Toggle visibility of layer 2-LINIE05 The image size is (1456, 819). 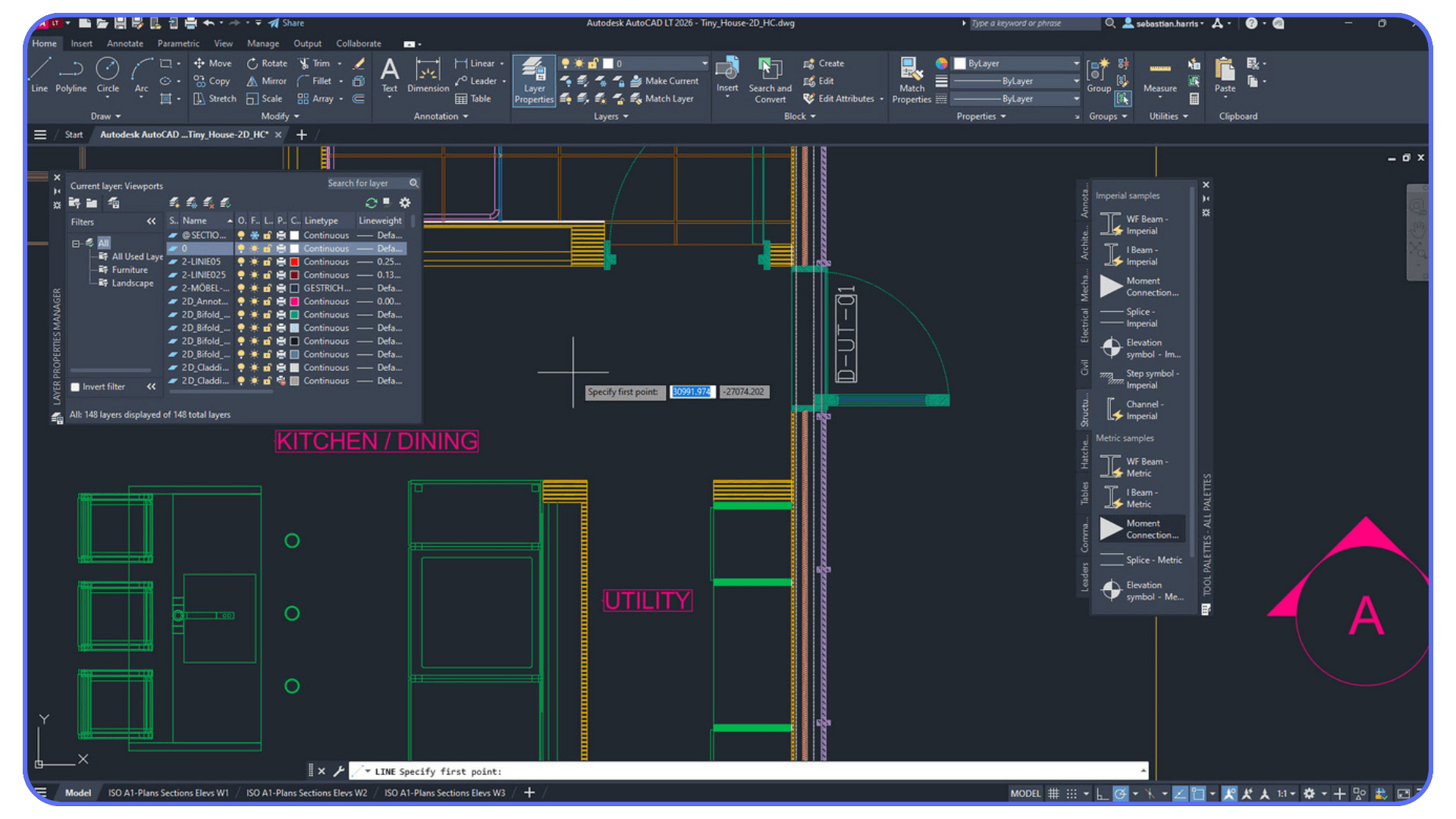coord(240,261)
